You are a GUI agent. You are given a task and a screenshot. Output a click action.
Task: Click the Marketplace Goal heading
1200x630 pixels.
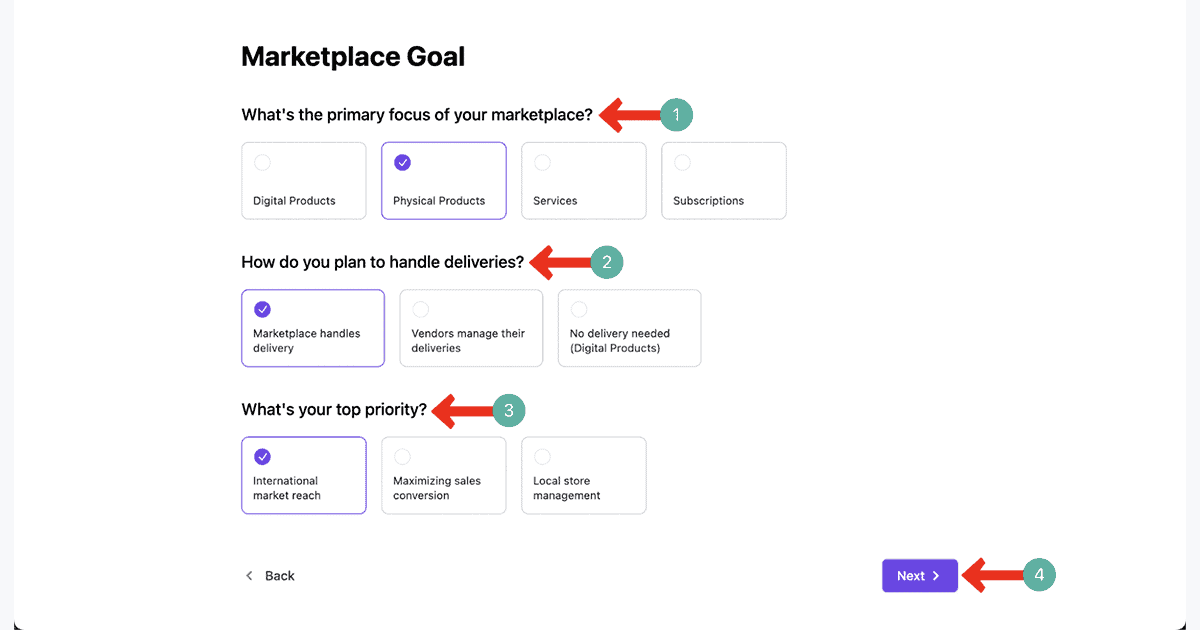tap(352, 56)
